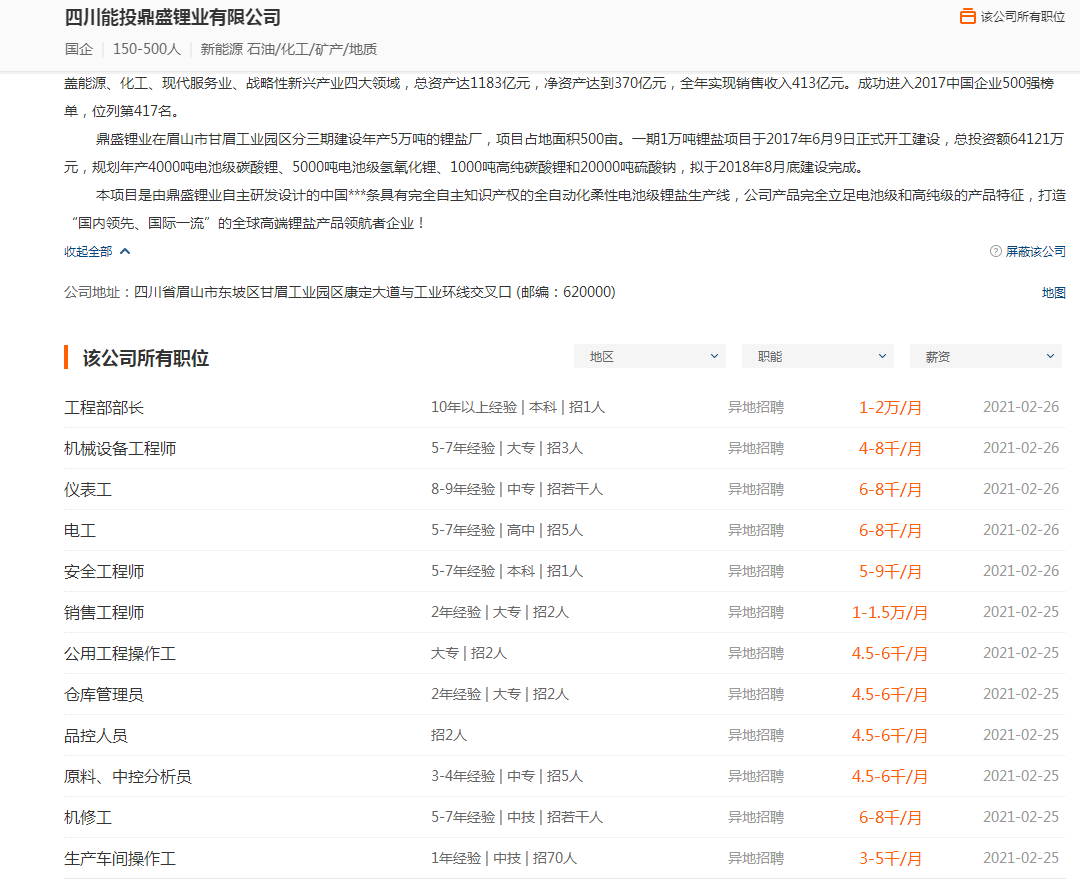Screen dimensions: 1080x886
Task: Click 1年经验 | 中技 | 招70人 requirements text
Action: [x=503, y=858]
